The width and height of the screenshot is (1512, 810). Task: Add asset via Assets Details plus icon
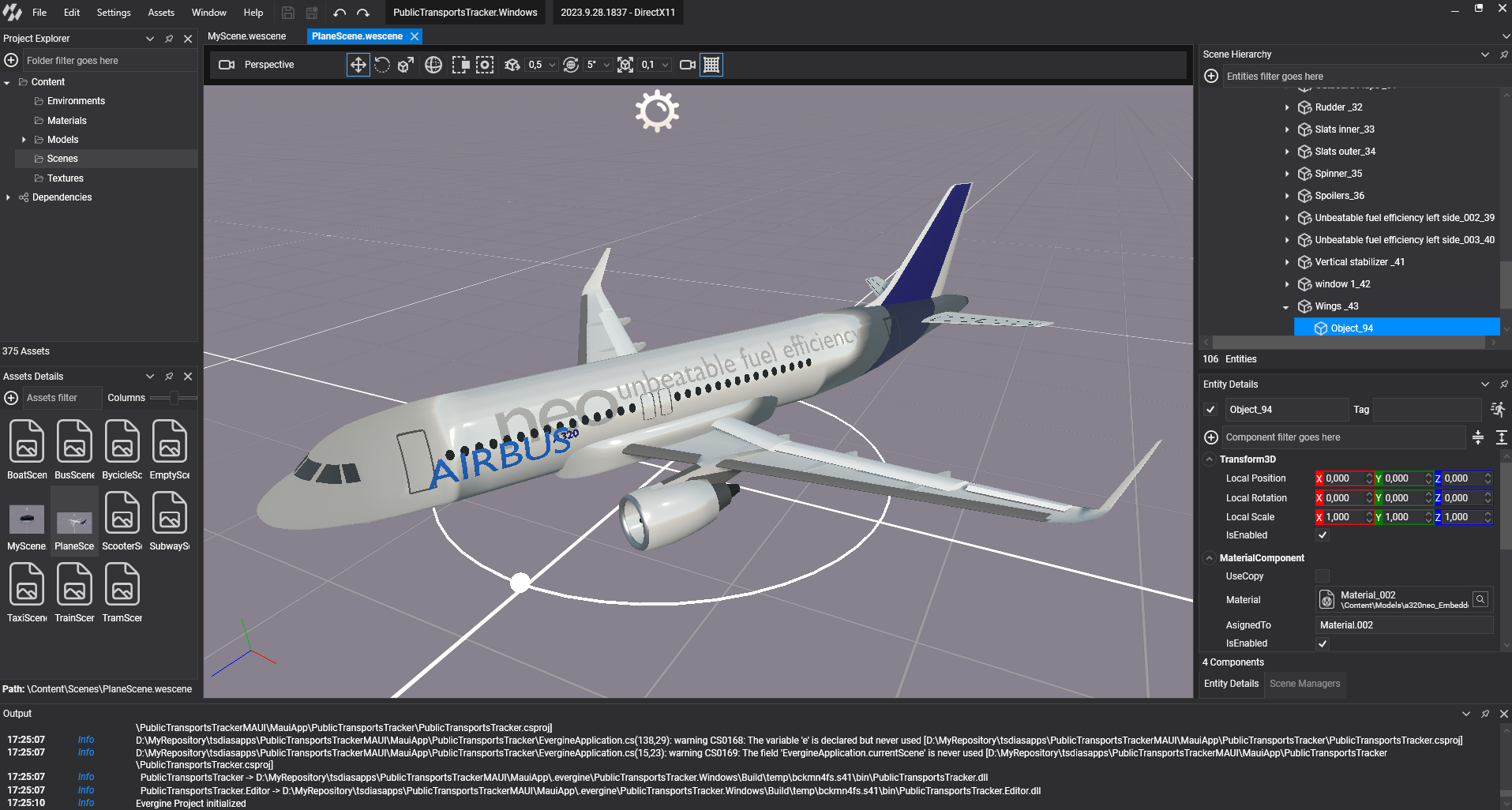click(11, 398)
